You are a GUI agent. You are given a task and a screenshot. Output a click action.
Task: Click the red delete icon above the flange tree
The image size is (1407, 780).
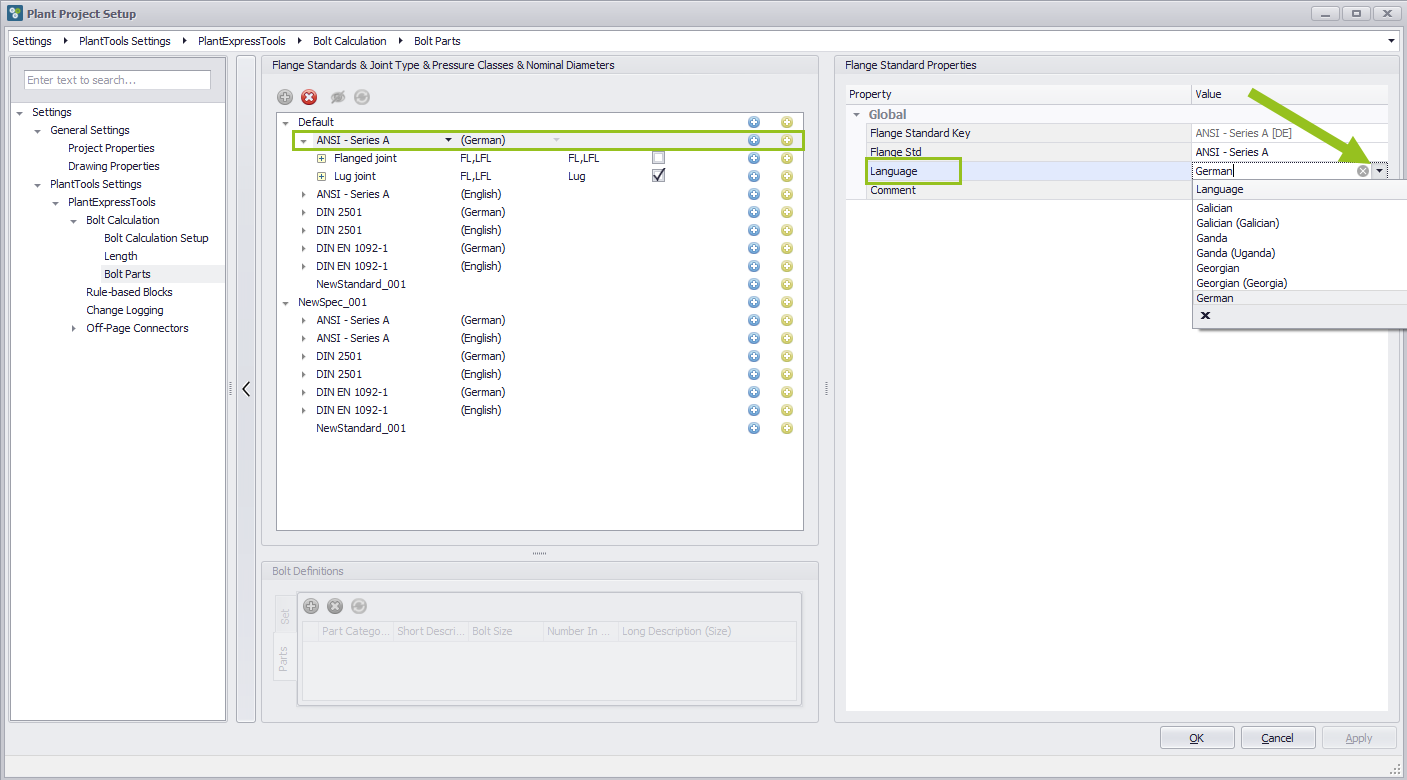(309, 97)
